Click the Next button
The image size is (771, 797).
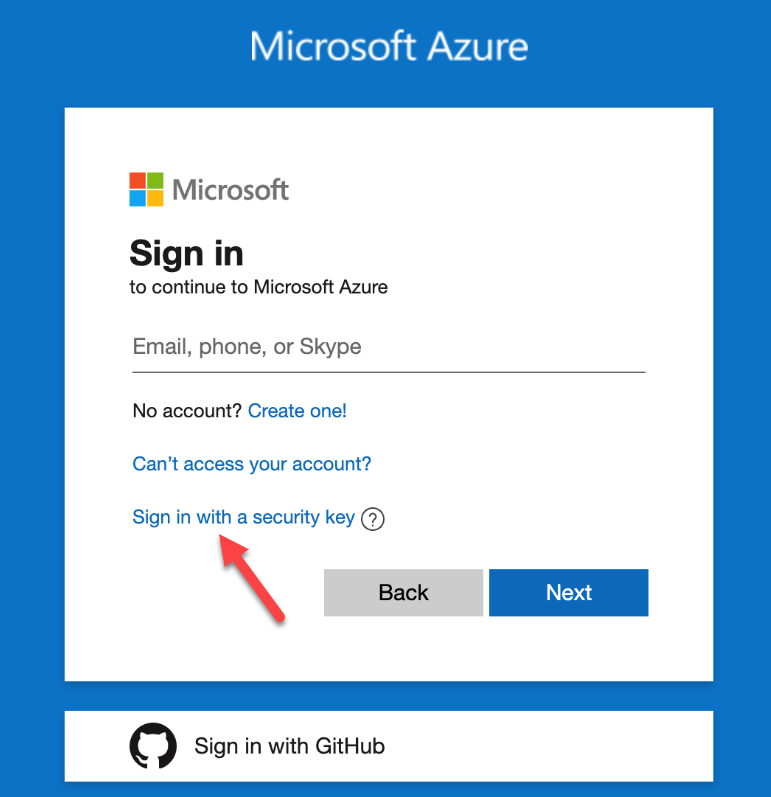tap(569, 593)
